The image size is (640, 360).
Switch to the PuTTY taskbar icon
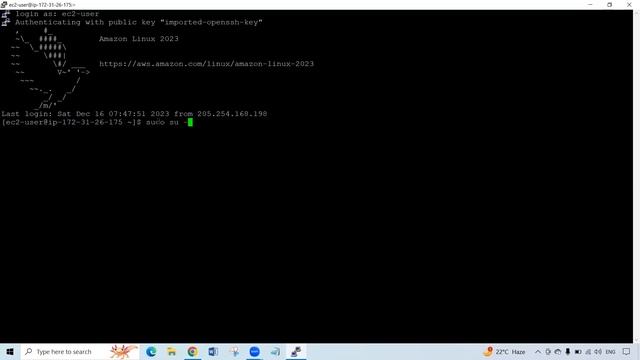coord(296,351)
